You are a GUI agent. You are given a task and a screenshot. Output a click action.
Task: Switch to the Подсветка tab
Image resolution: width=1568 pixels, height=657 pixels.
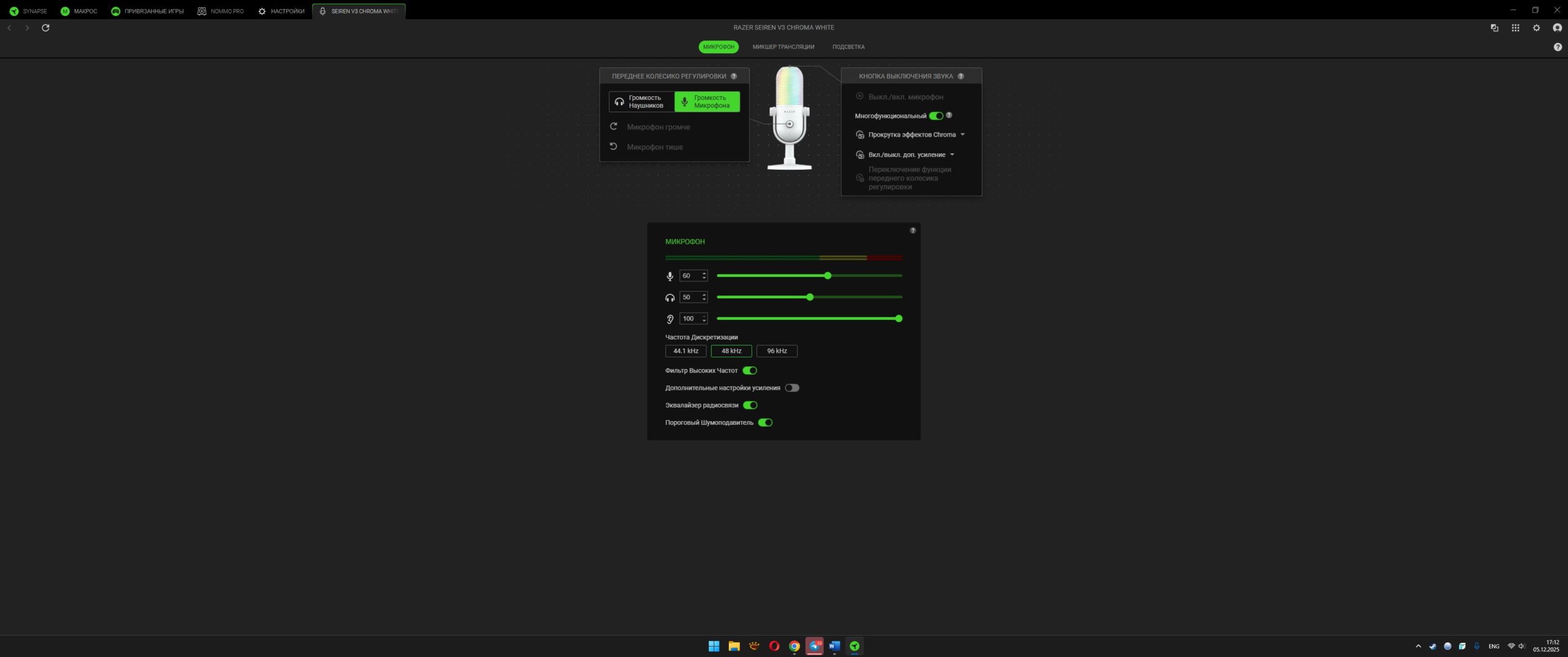[x=848, y=47]
